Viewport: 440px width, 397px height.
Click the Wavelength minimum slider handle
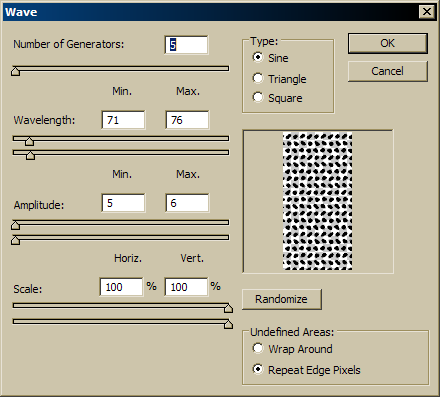[x=29, y=141]
